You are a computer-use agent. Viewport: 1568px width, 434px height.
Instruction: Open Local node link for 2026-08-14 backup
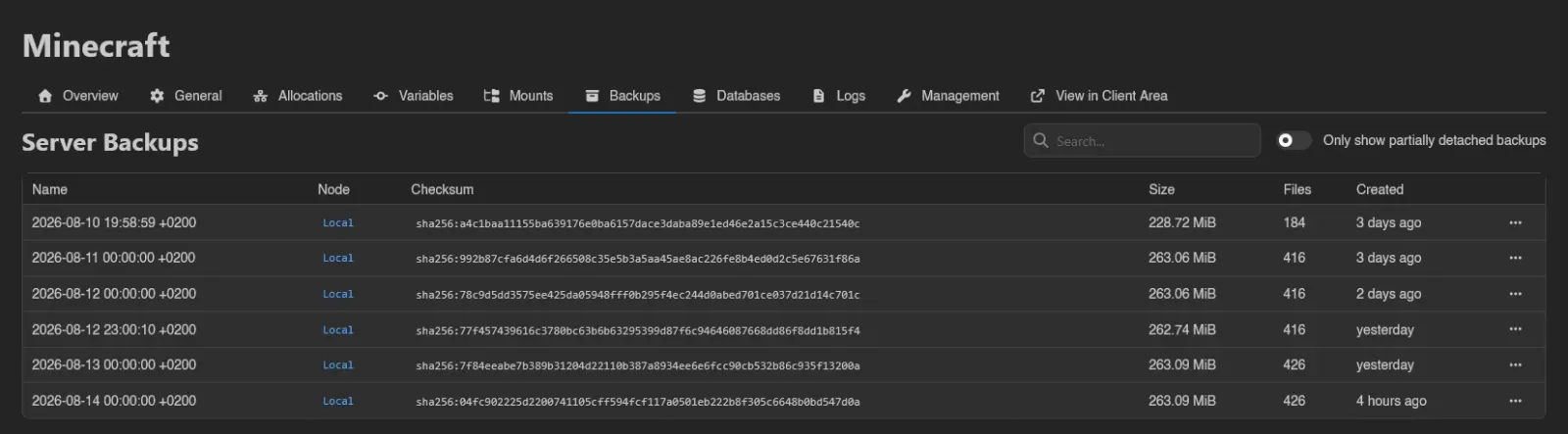pyautogui.click(x=338, y=401)
